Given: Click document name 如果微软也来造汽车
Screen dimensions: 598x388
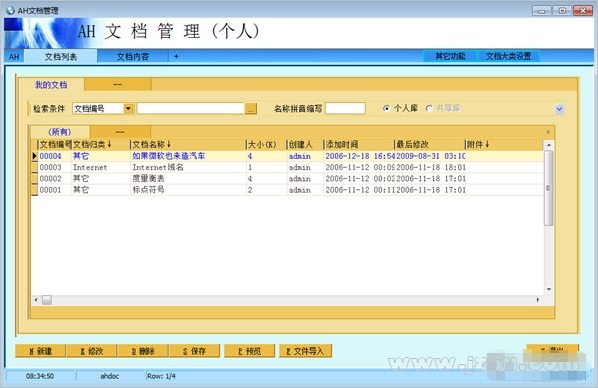Looking at the screenshot, I should [169, 156].
